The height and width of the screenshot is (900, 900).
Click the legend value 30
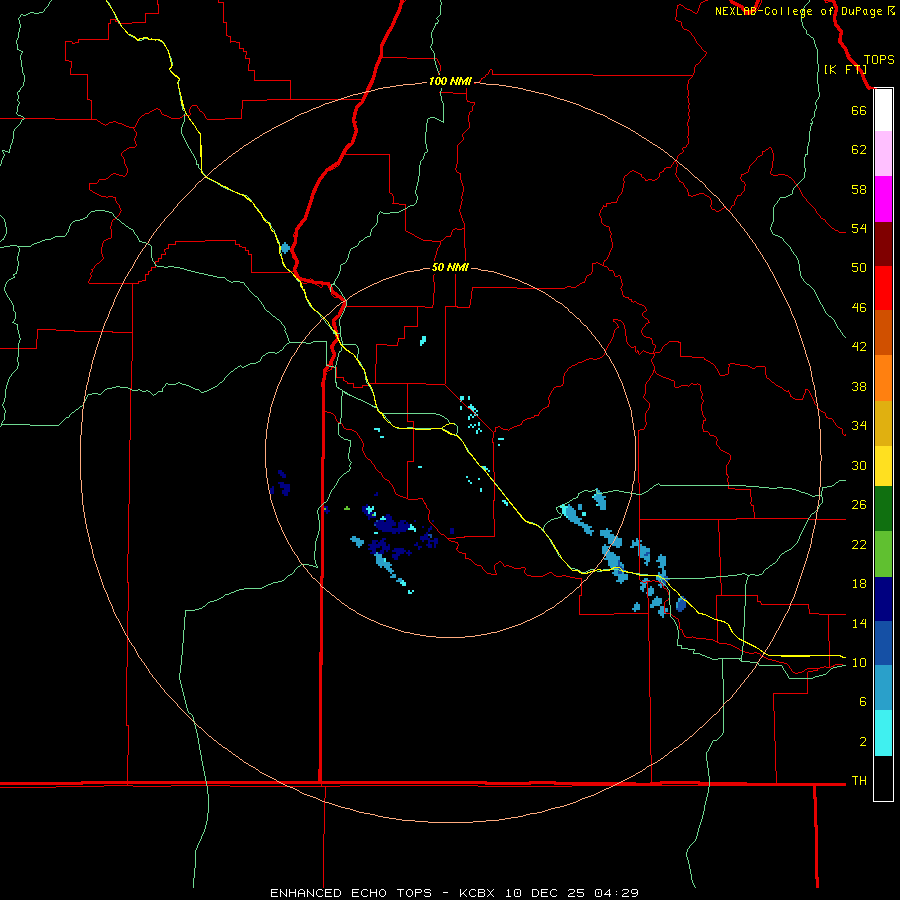point(859,465)
